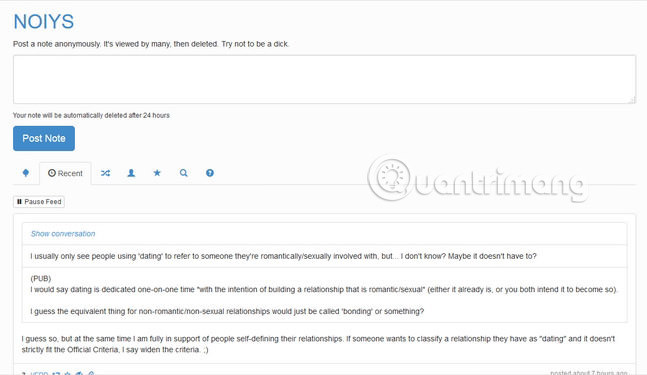Grab the text area resize handle corner
647x375 pixels.
[632, 100]
